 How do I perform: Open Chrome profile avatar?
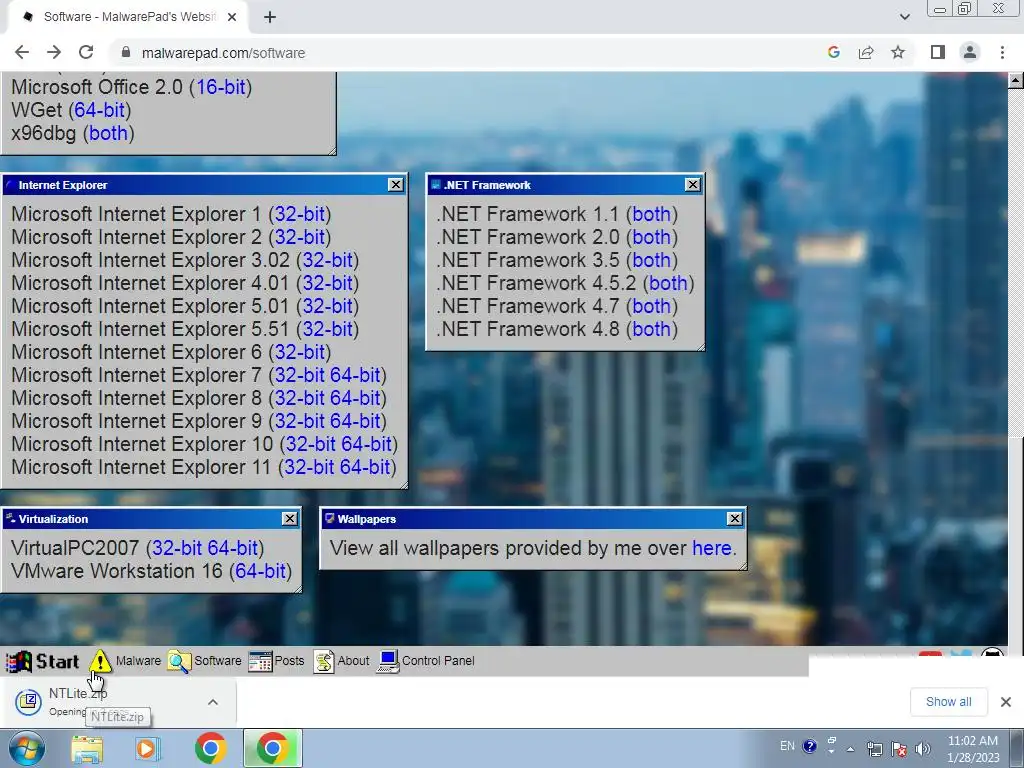tap(970, 52)
